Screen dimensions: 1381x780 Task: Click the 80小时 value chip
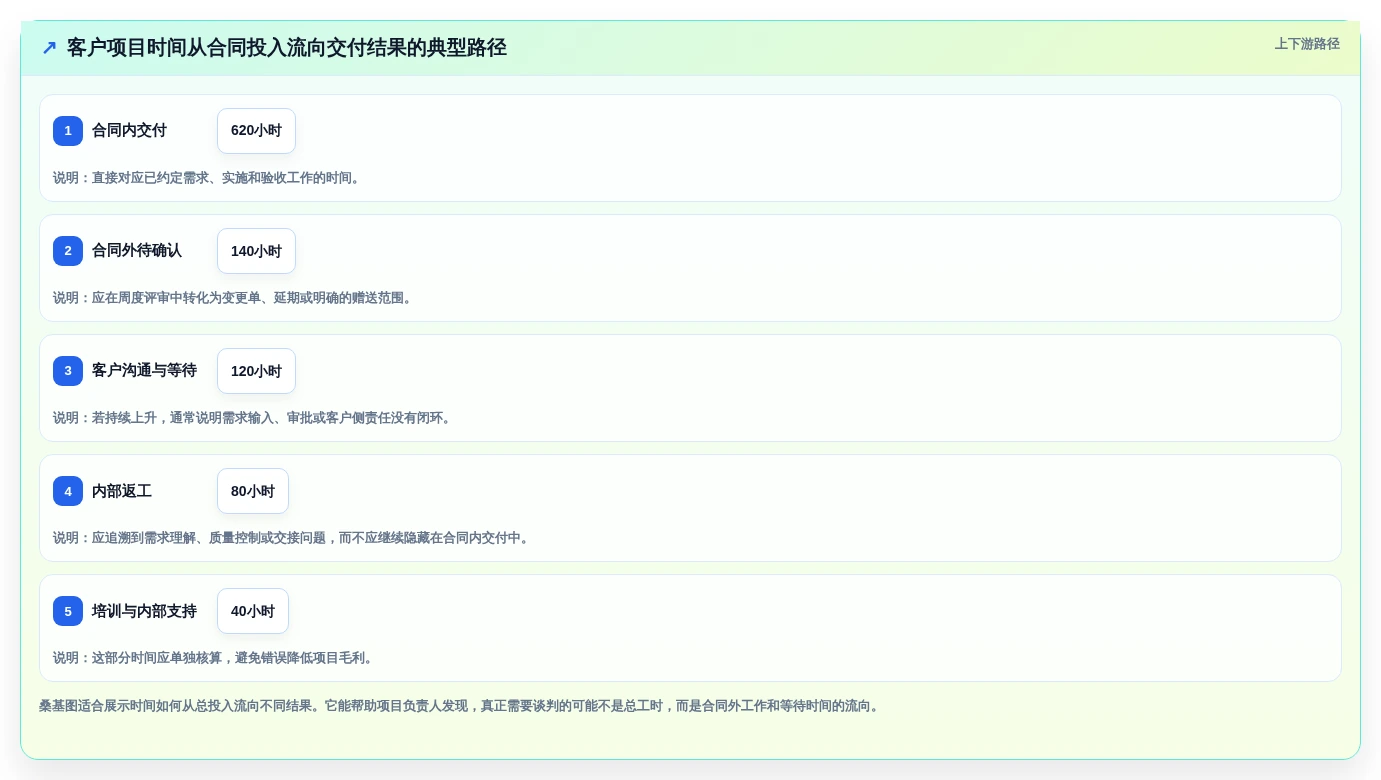click(253, 491)
